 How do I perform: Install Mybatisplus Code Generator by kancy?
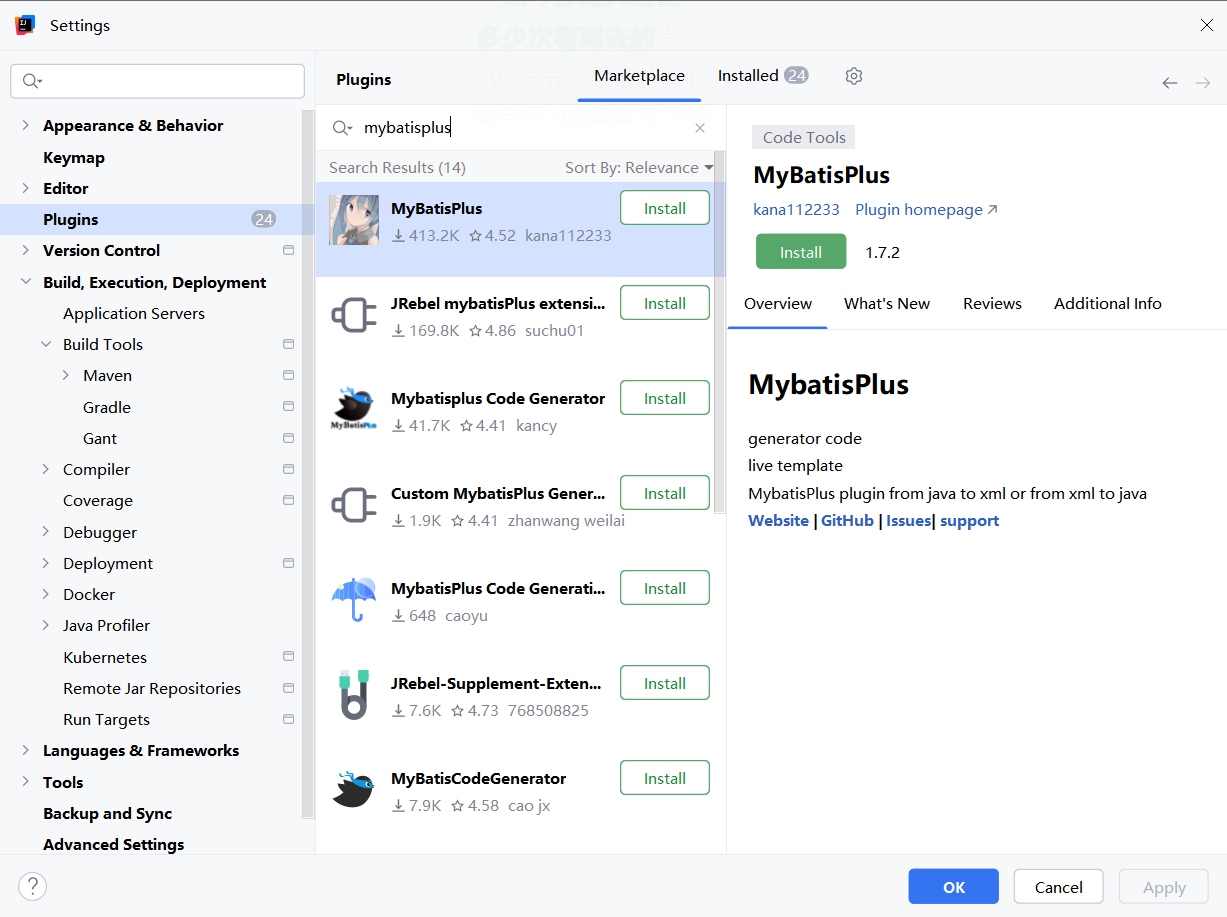point(665,398)
